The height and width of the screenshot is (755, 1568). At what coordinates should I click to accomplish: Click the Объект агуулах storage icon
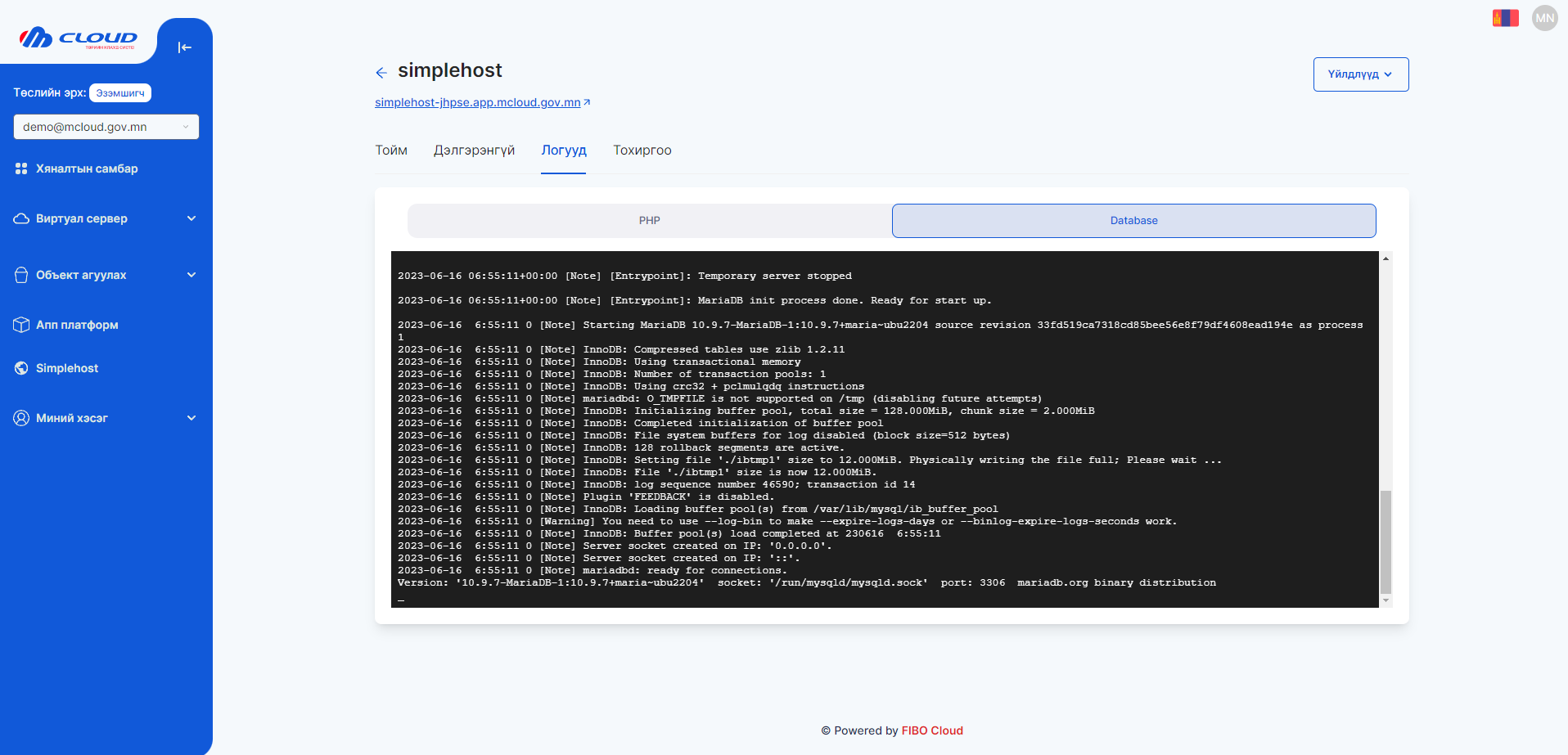pyautogui.click(x=22, y=275)
